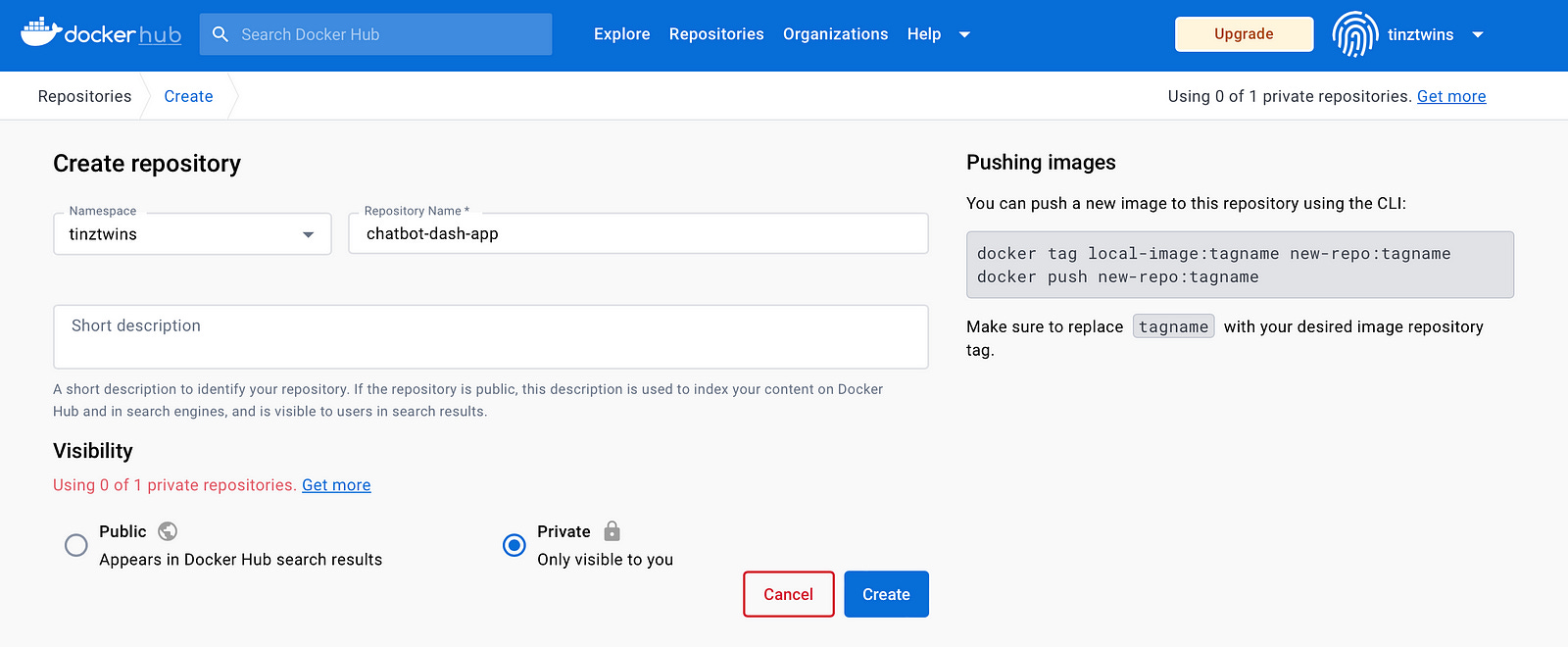1568x647 pixels.
Task: Click the search magnifier icon
Action: click(220, 34)
